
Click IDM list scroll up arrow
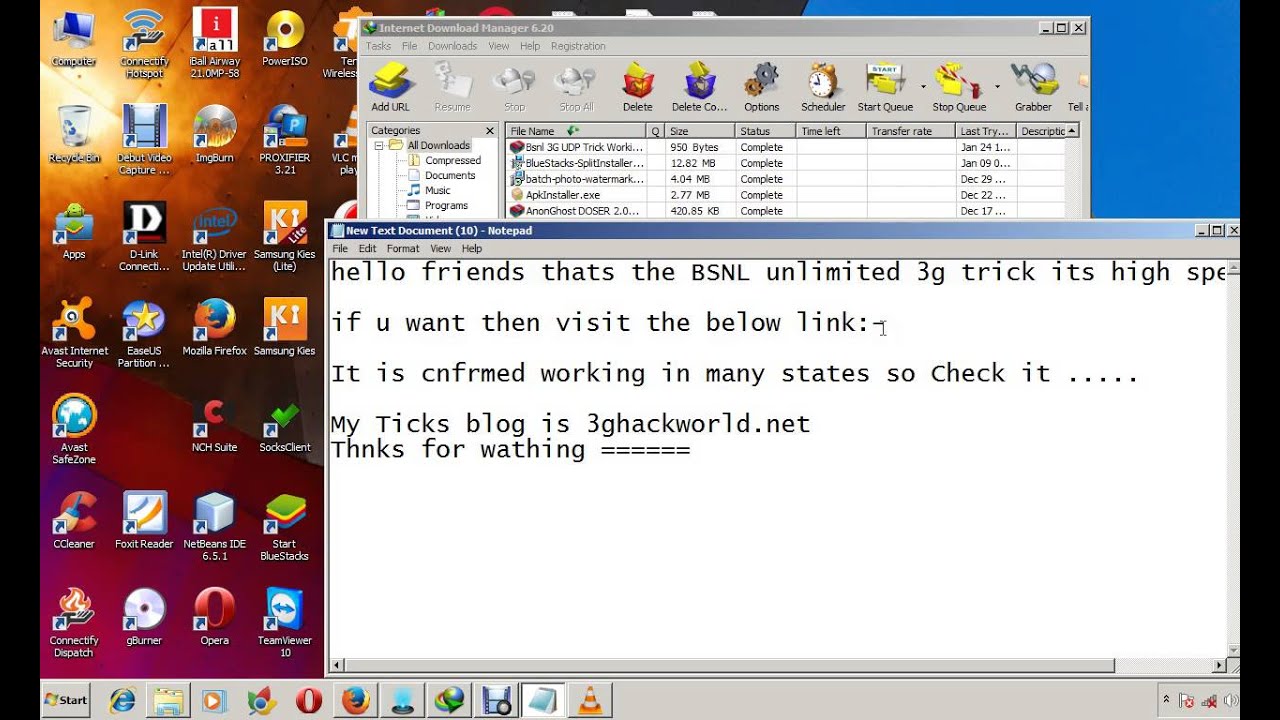point(1072,131)
